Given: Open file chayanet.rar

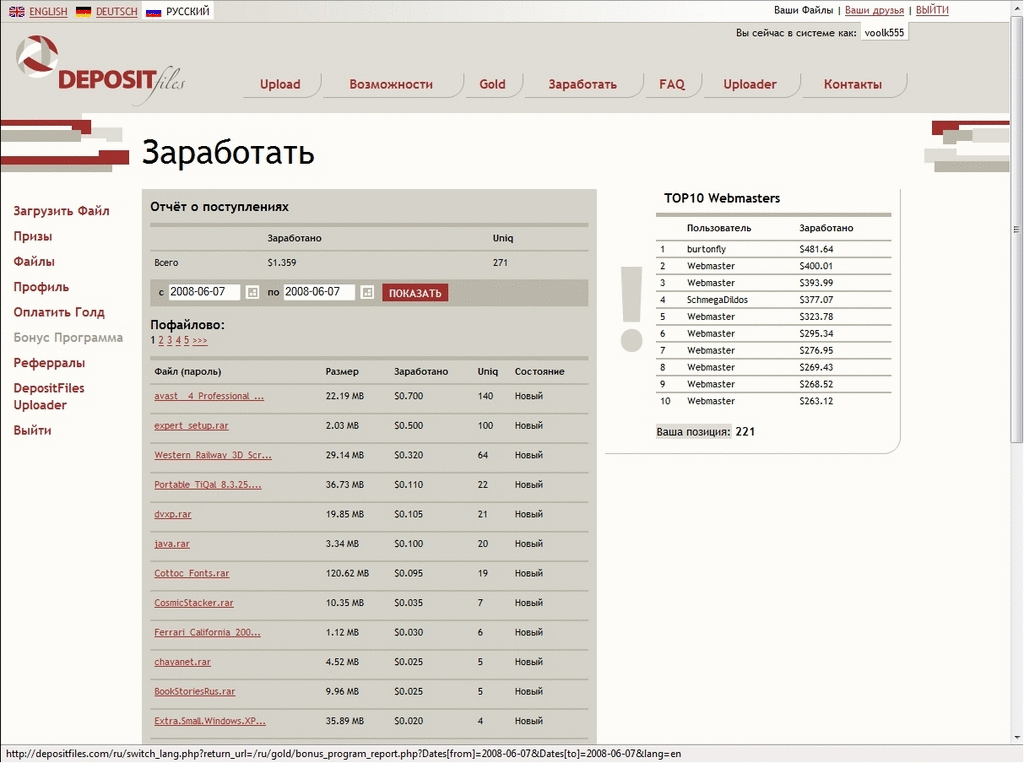Looking at the screenshot, I should coord(183,662).
